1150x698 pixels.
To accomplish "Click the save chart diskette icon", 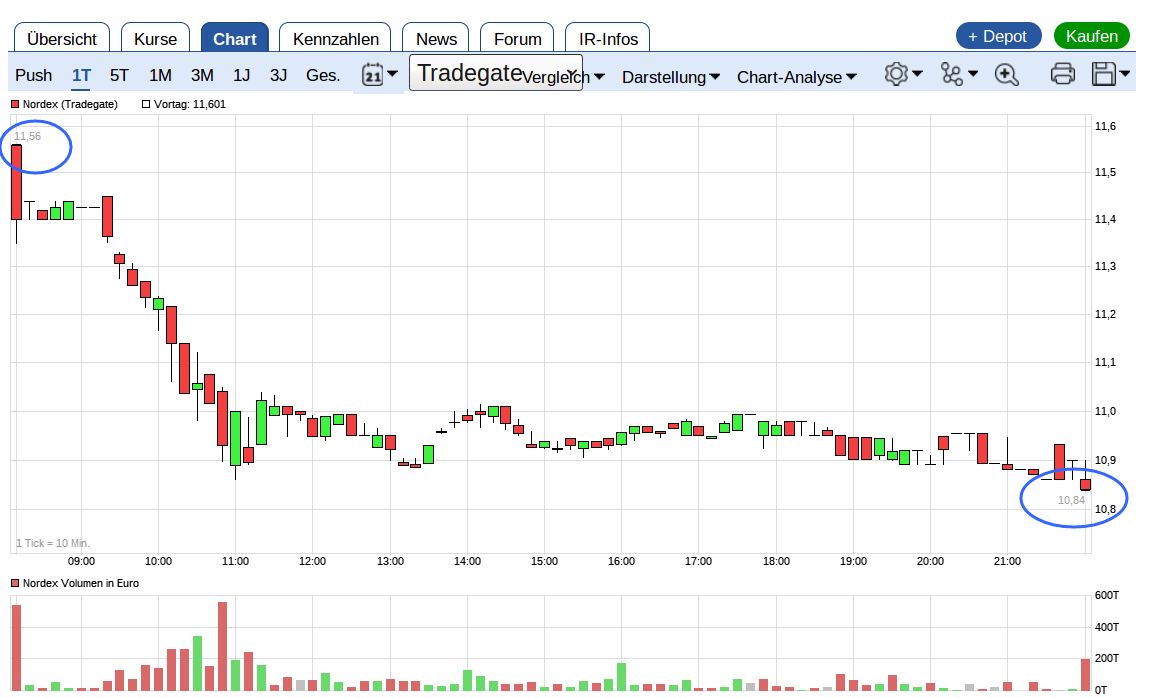I will 1105,73.
